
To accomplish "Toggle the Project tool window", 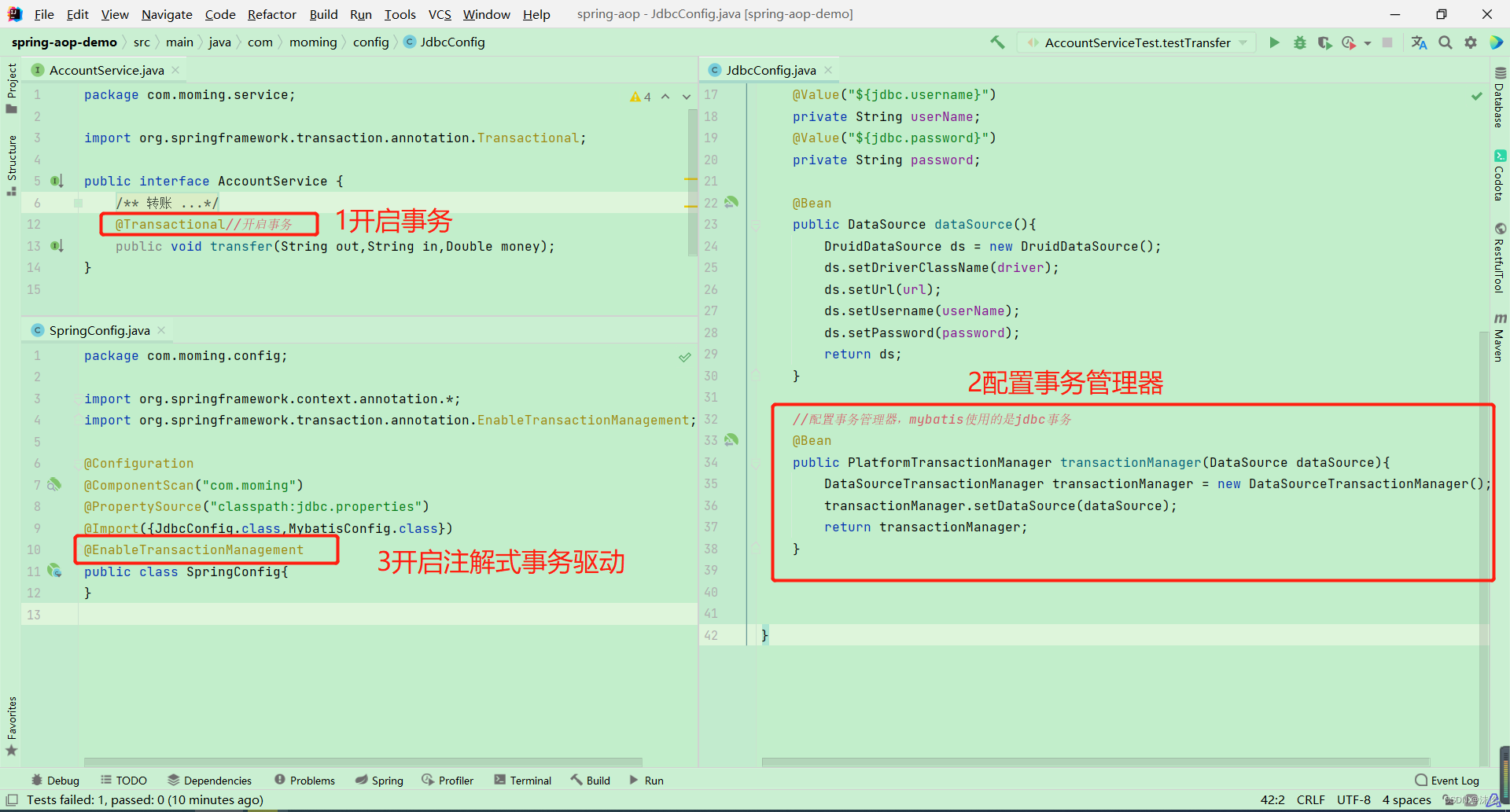I will [x=11, y=87].
